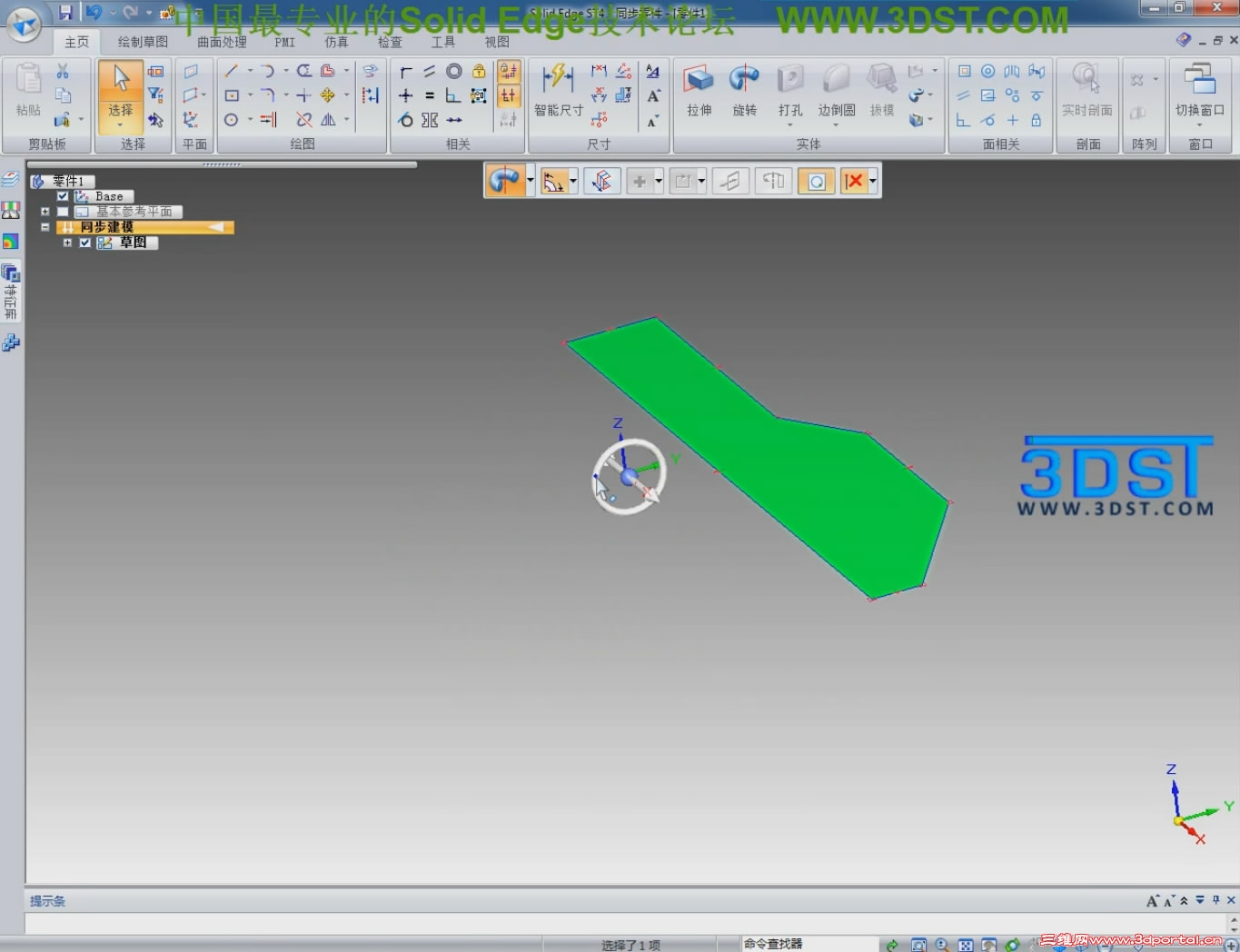Screen dimensions: 1240x952
Task: Select the 旋转 (Revolve) tool
Action: coord(744,91)
